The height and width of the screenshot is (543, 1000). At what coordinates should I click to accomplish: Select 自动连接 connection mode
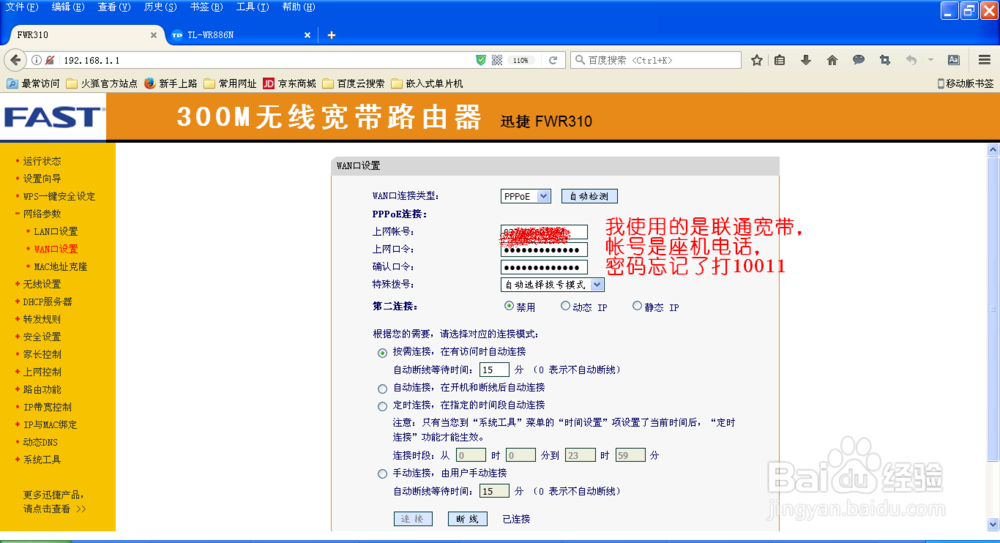click(x=382, y=389)
